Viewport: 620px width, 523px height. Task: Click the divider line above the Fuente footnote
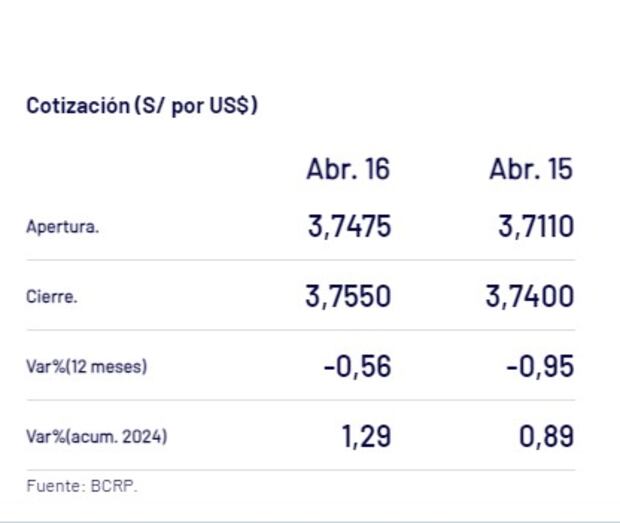(x=300, y=470)
